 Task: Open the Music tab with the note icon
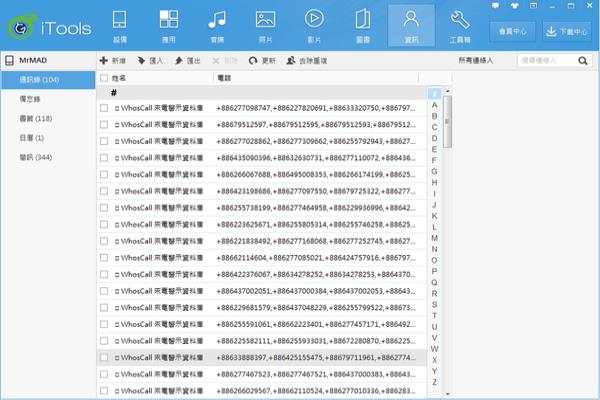click(x=217, y=26)
